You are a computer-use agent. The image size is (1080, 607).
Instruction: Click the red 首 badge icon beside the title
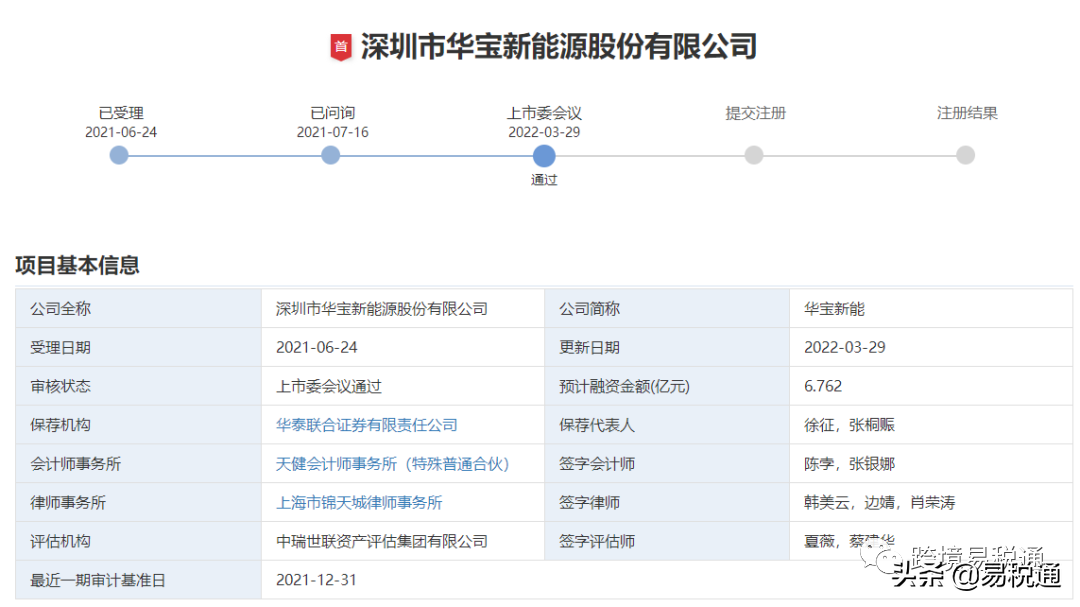(340, 47)
